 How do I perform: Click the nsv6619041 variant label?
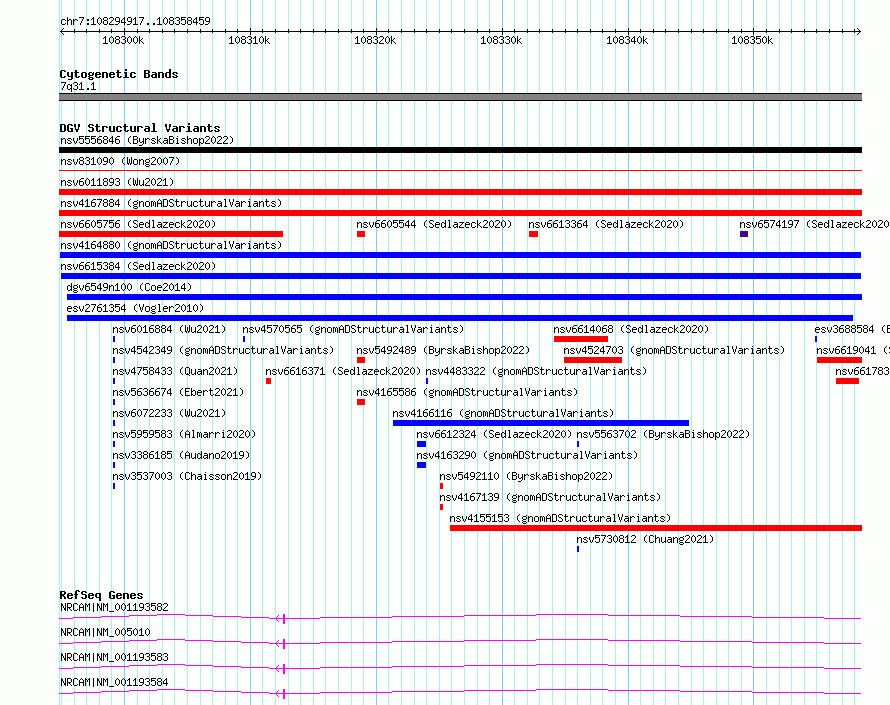pyautogui.click(x=853, y=350)
